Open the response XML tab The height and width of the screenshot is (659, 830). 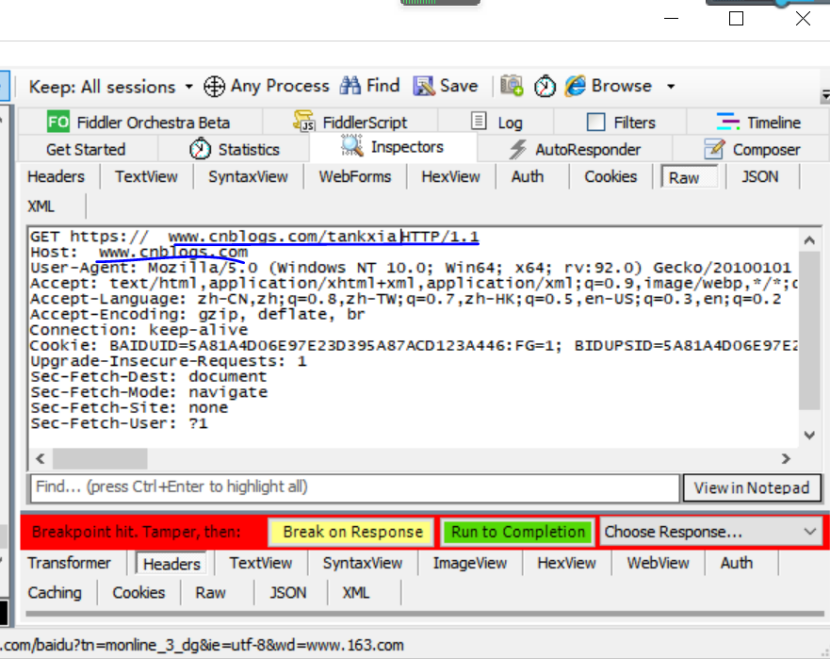(356, 592)
